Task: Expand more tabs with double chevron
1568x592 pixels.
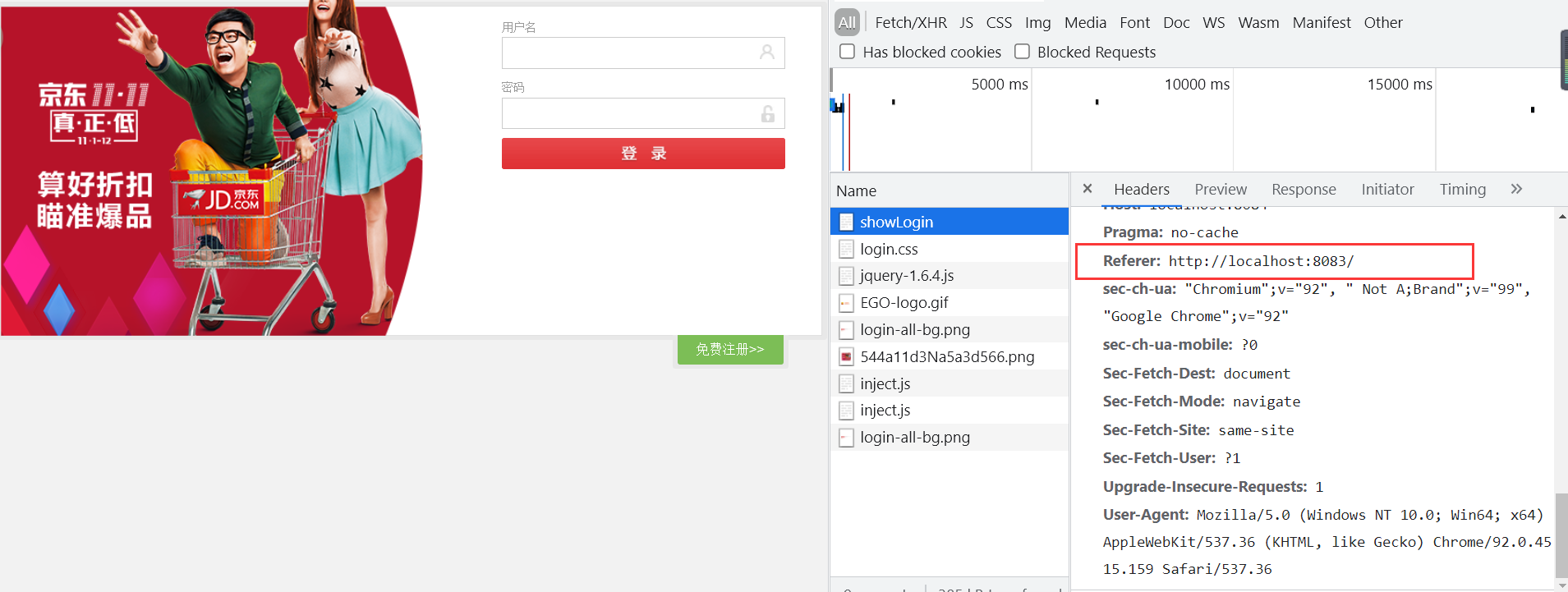Action: coord(1516,189)
